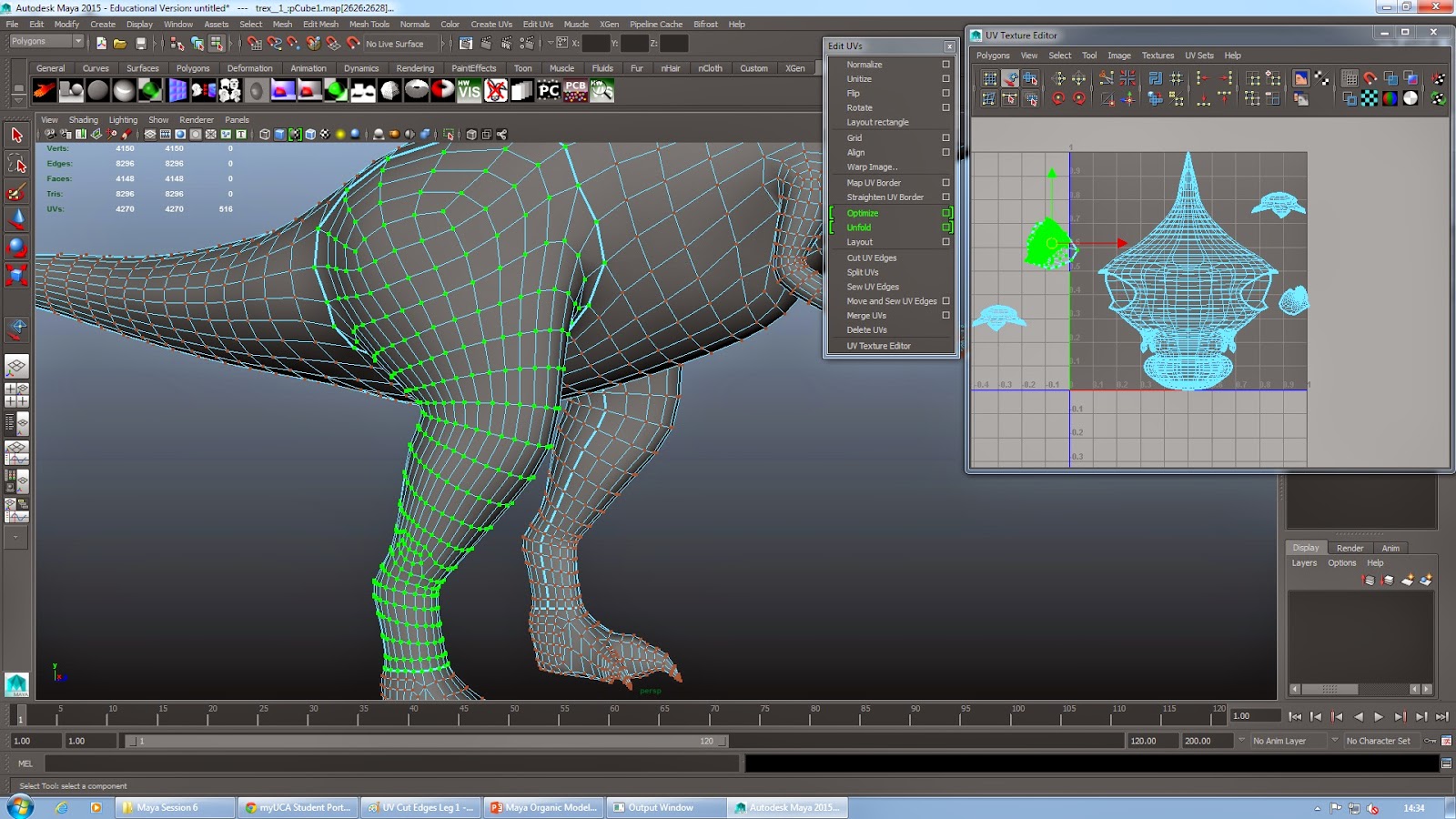Open Unfold options box
Image resolution: width=1456 pixels, height=819 pixels.
click(x=945, y=227)
